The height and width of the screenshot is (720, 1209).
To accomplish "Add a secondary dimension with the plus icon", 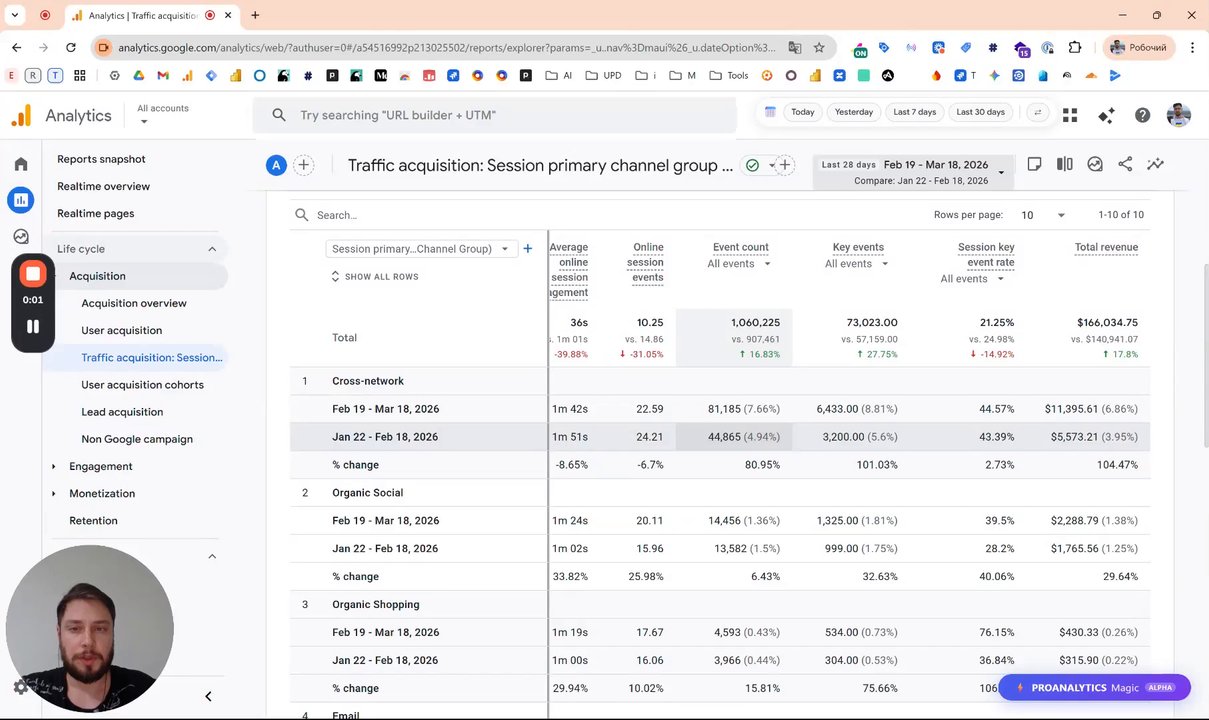I will pyautogui.click(x=528, y=249).
